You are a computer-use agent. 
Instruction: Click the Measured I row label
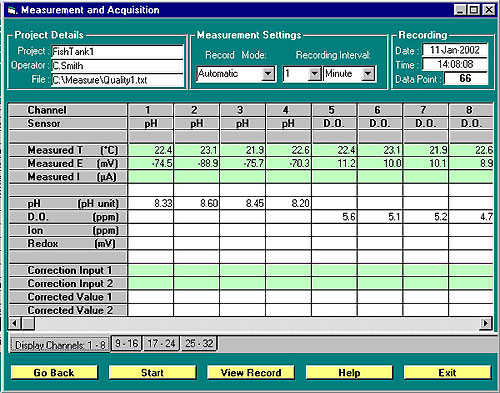coord(68,177)
